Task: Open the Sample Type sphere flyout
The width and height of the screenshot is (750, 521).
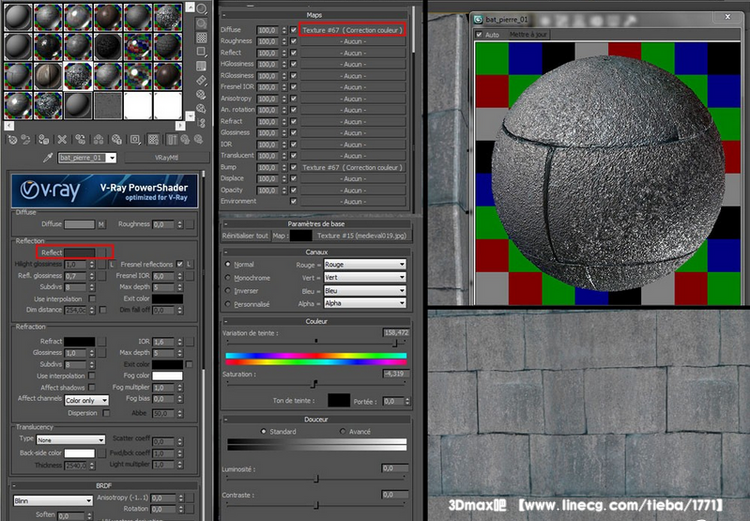Action: [201, 9]
